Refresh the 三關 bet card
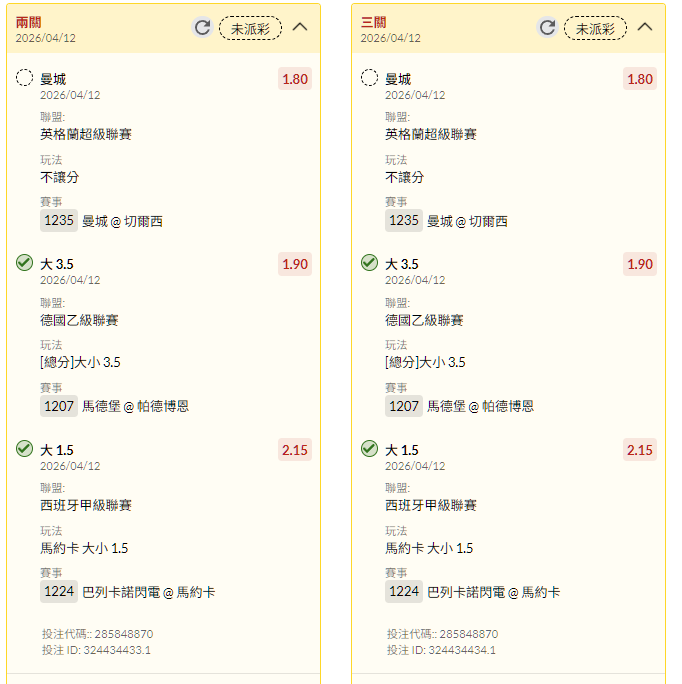This screenshot has height=684, width=682. [x=547, y=28]
